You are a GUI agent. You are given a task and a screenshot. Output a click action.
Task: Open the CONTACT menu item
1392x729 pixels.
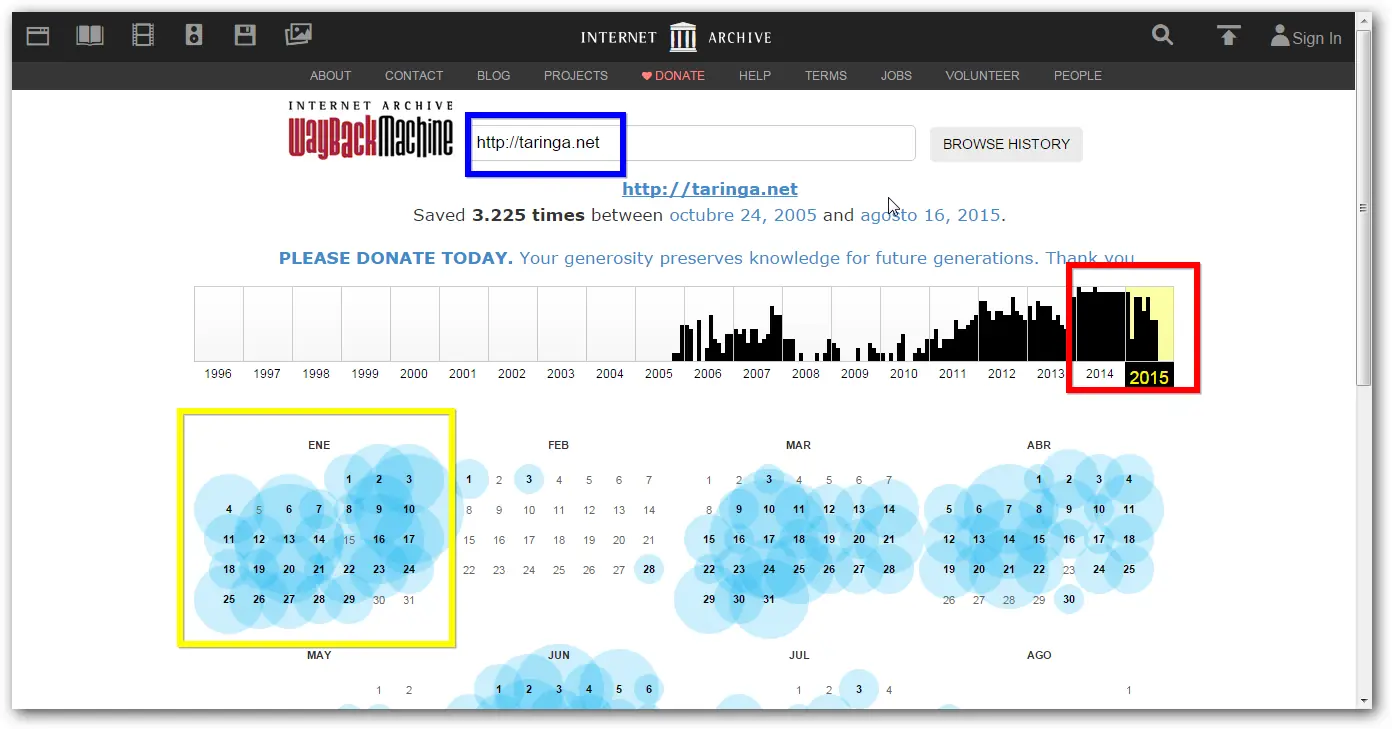click(x=414, y=76)
